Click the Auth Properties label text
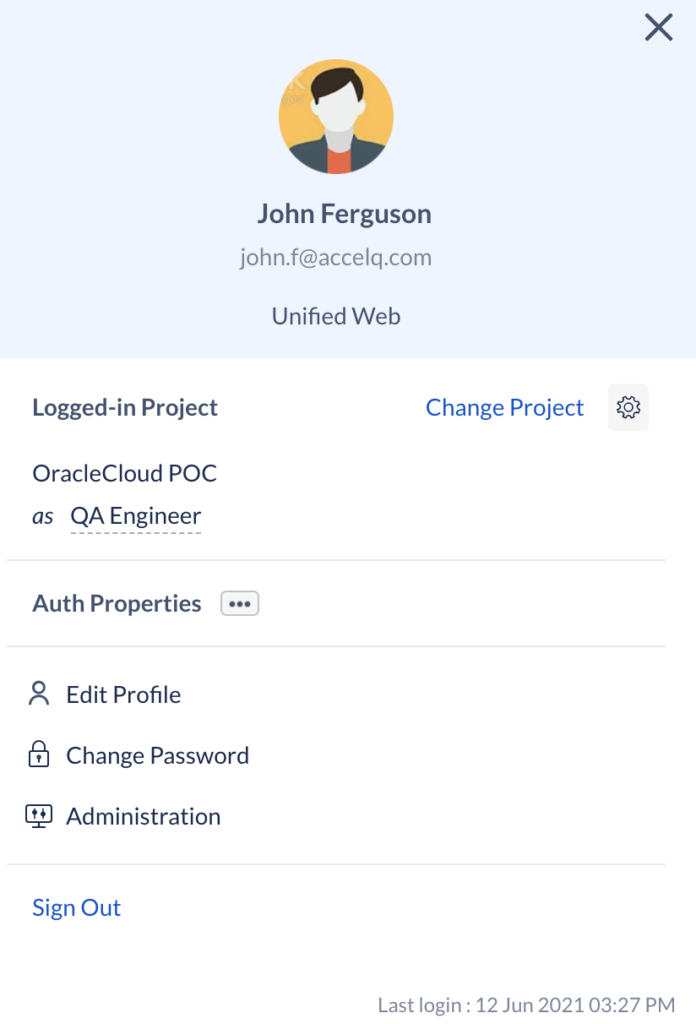This screenshot has height=1024, width=696. (x=117, y=604)
